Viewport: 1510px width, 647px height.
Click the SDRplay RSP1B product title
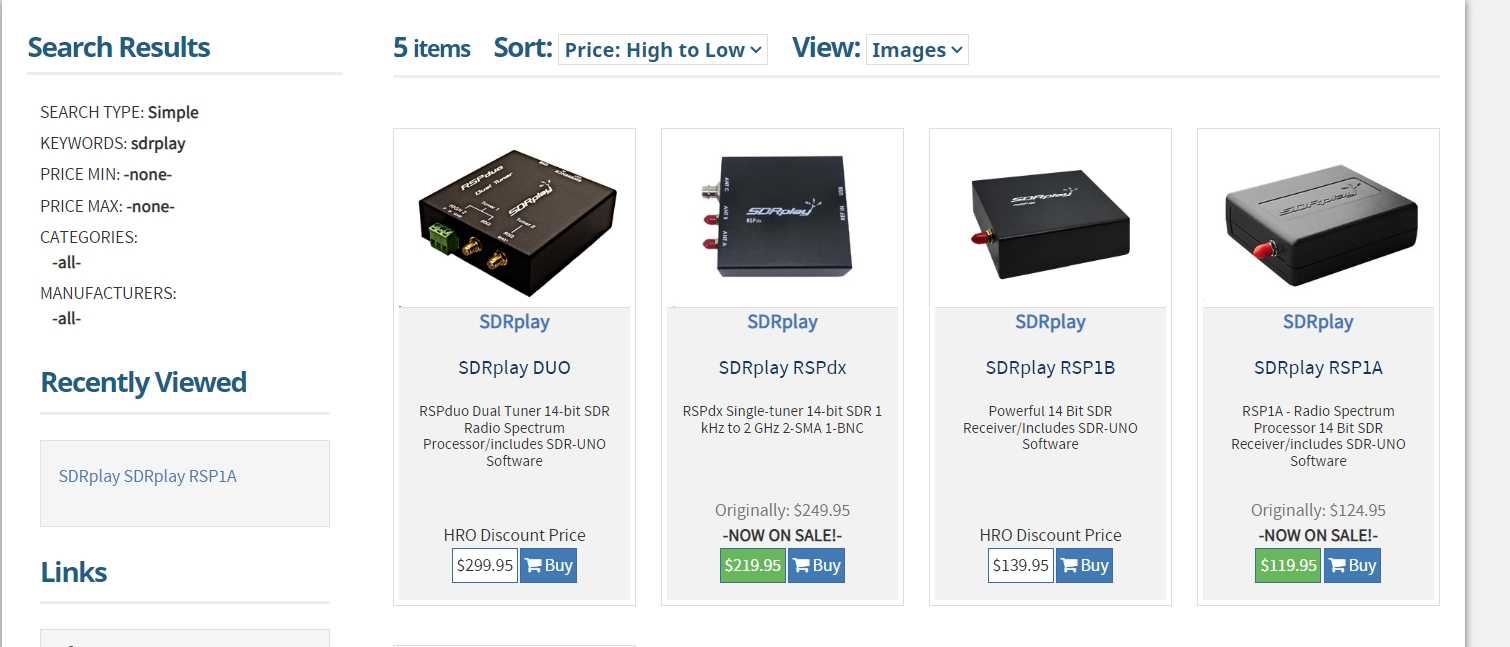point(1050,367)
